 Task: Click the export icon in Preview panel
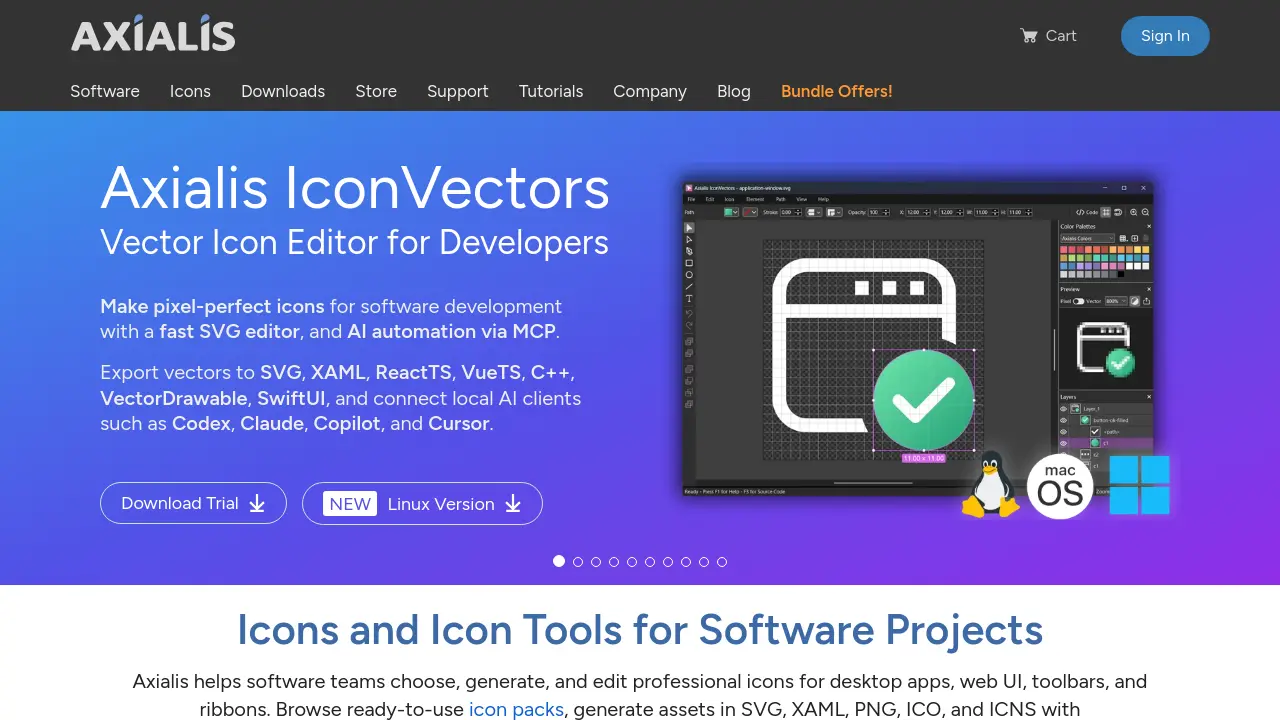(1146, 301)
